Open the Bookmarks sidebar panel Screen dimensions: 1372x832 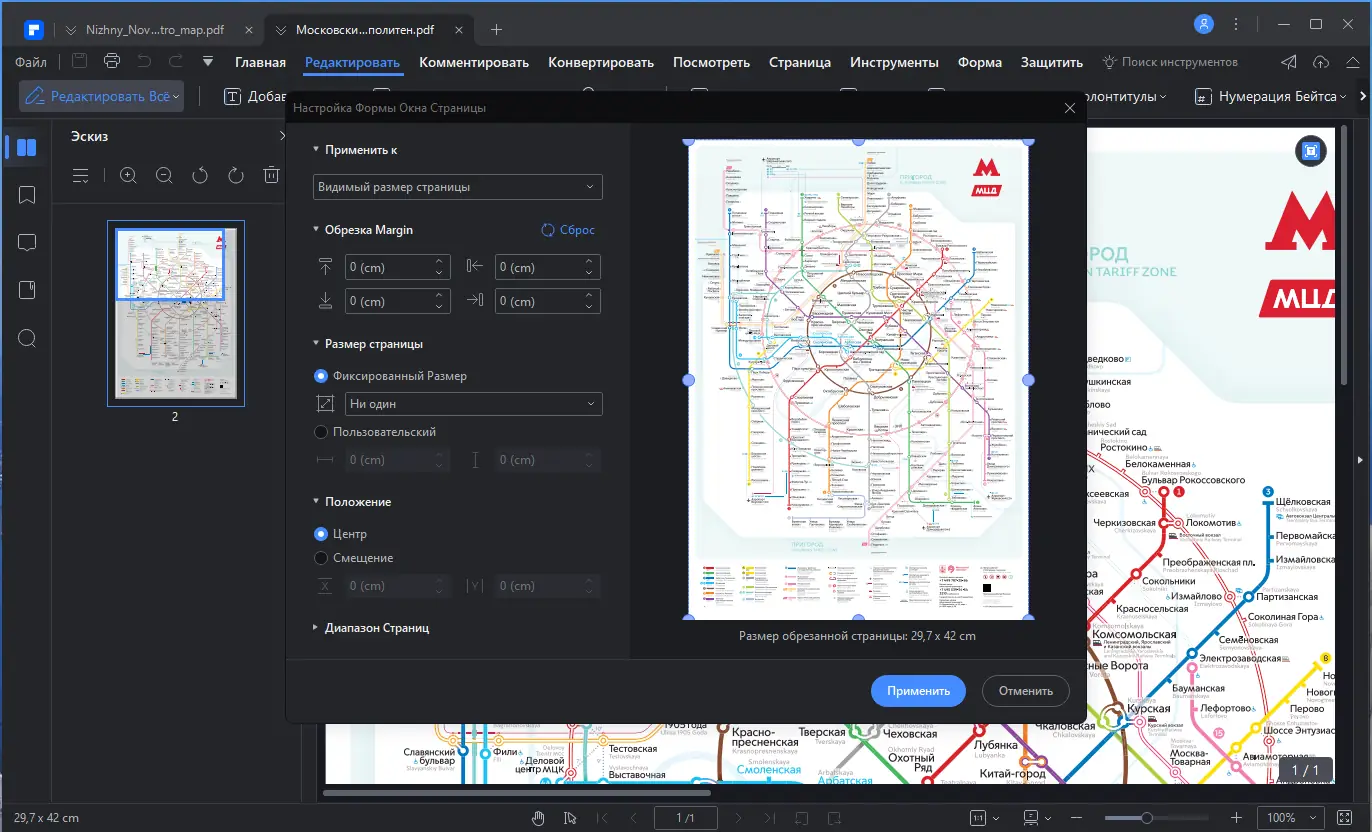(x=27, y=195)
